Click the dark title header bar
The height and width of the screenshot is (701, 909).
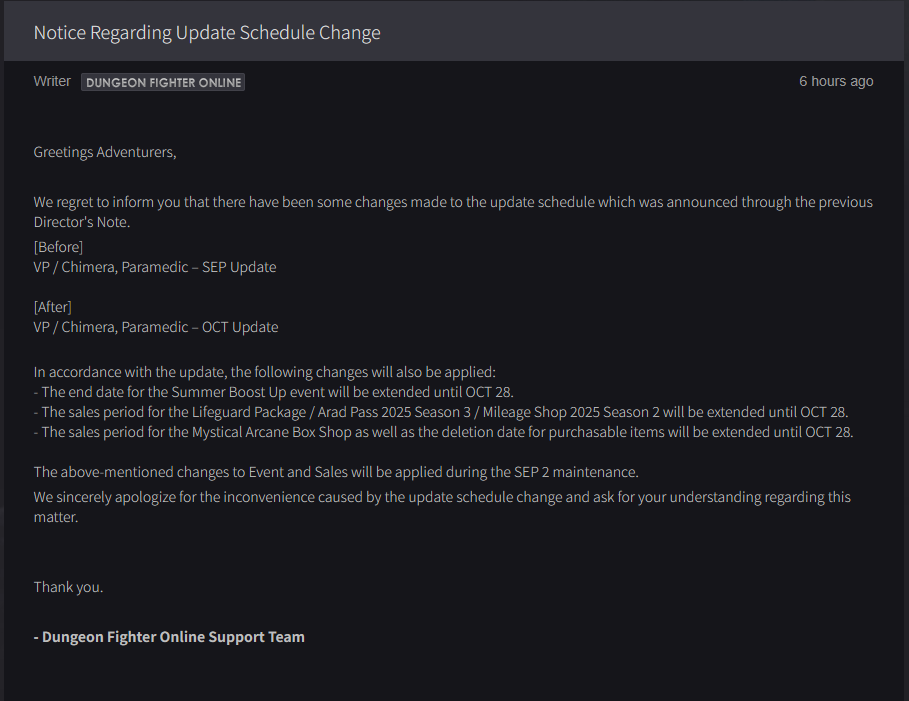[x=454, y=31]
